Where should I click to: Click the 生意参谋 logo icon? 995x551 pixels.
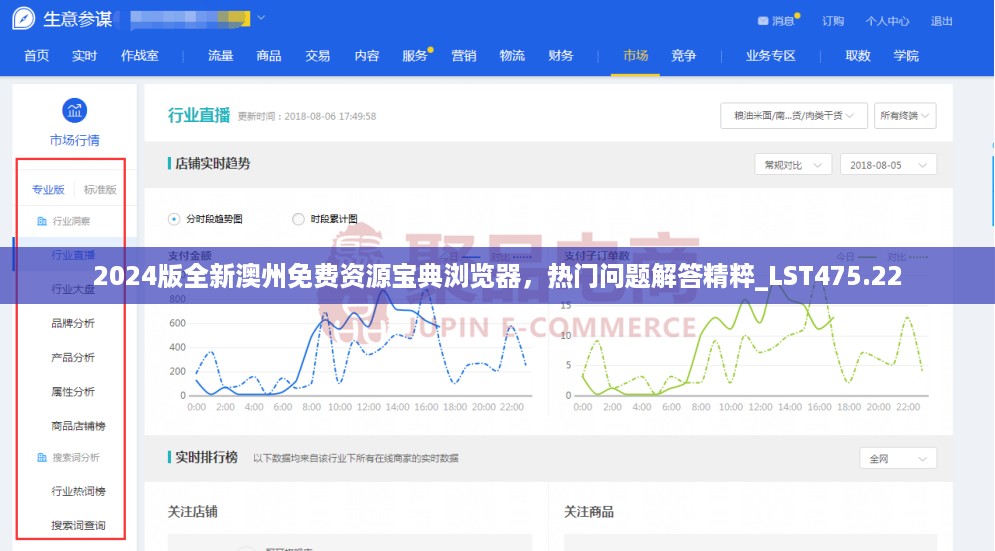(28, 19)
